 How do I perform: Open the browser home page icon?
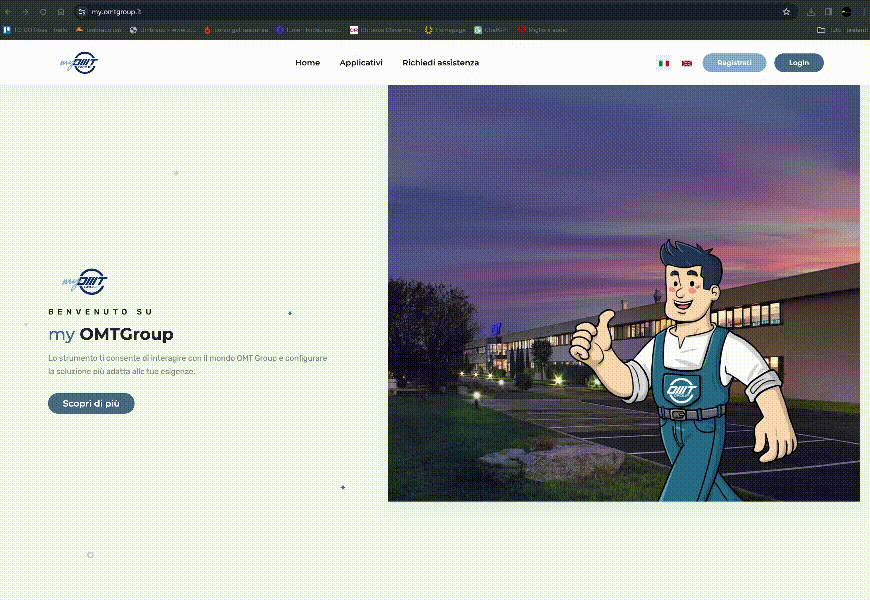tap(61, 12)
